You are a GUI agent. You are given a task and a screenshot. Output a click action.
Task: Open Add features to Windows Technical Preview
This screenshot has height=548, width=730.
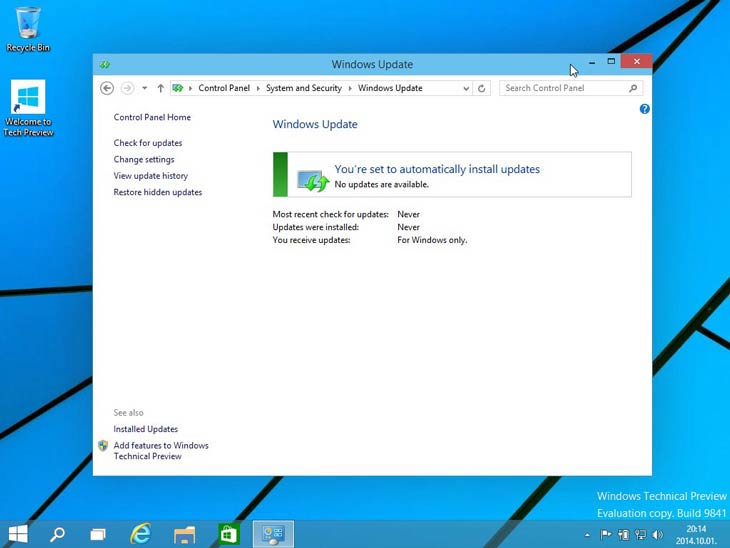pos(161,451)
